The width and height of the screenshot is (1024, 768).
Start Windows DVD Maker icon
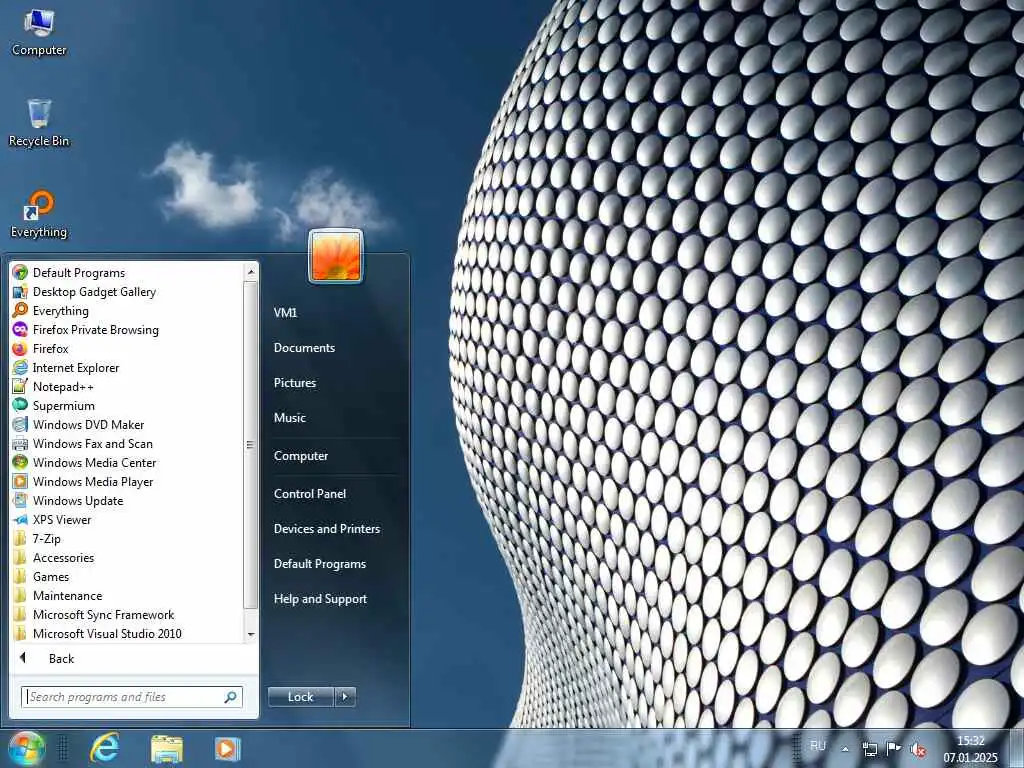[x=20, y=424]
